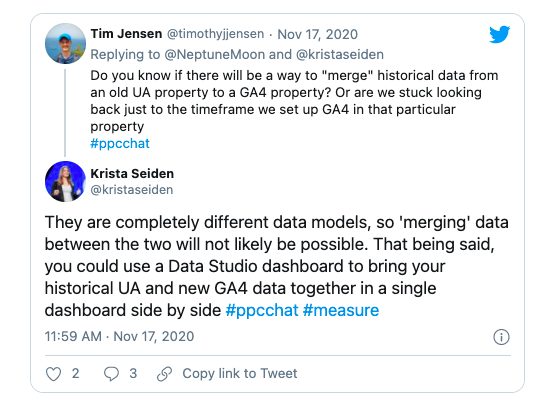Like the tweet with heart icon
The image size is (557, 415).
[54, 374]
